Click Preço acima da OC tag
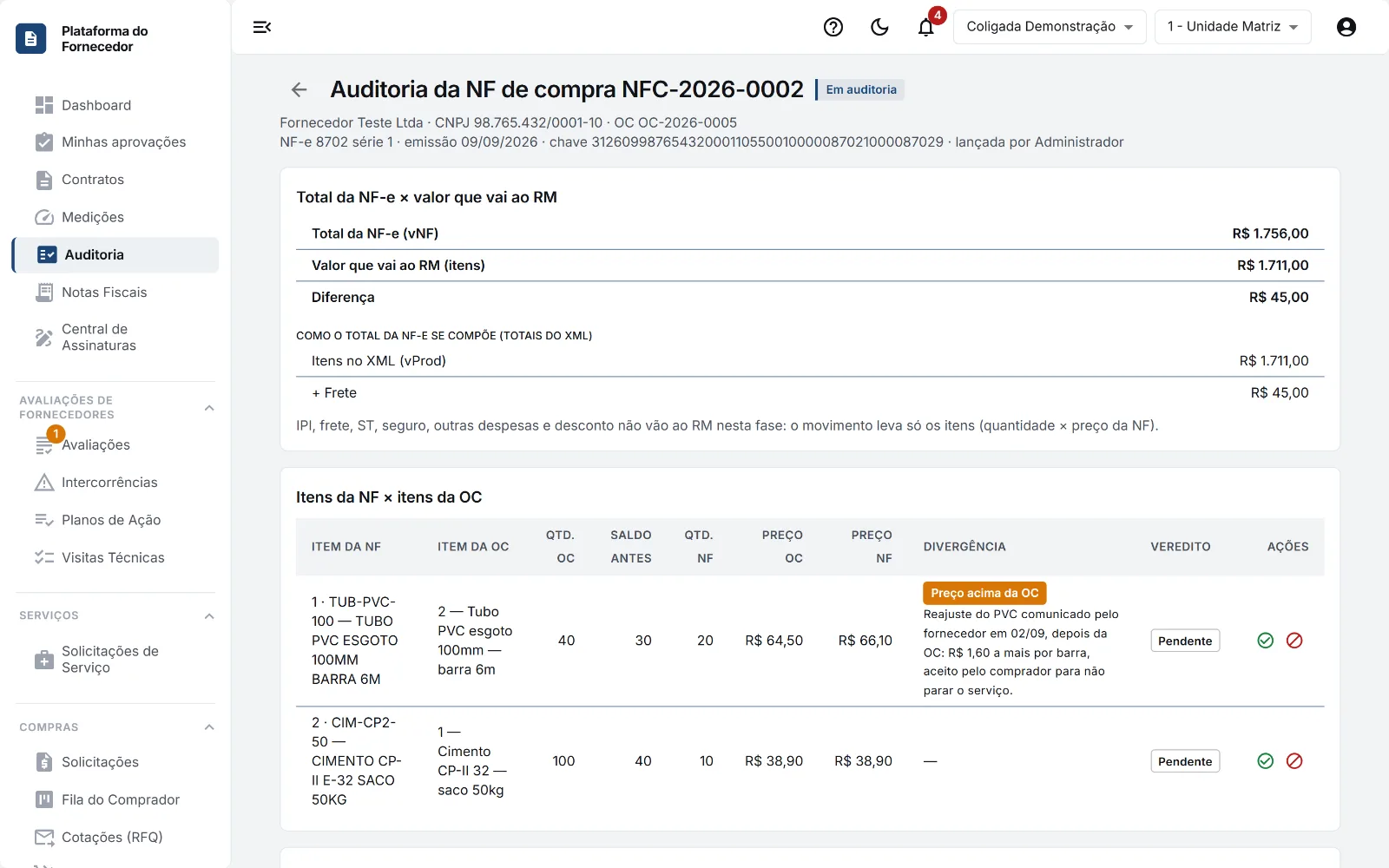1389x868 pixels. (984, 593)
